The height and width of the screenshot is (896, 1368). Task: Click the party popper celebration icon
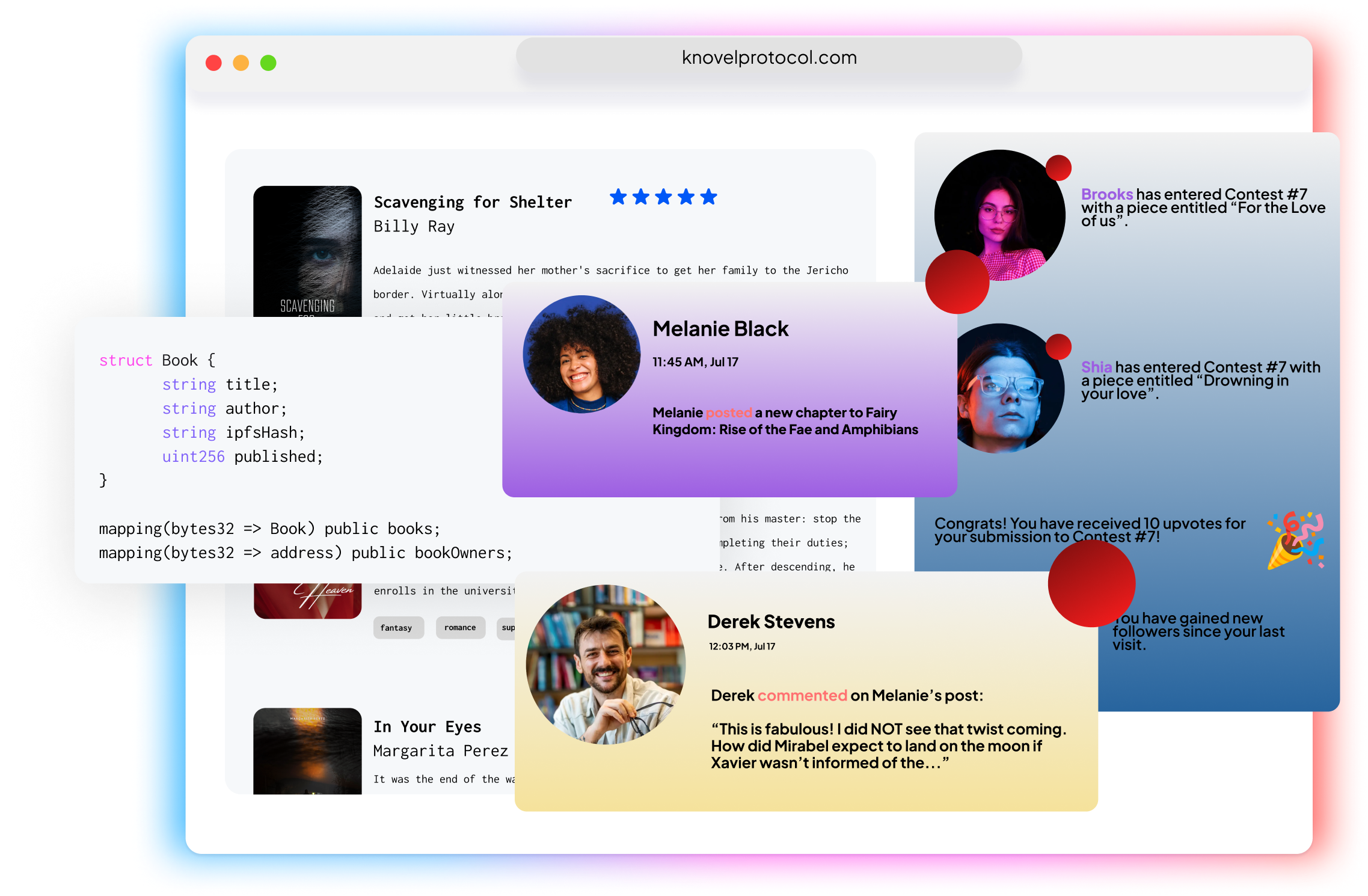[x=1296, y=541]
